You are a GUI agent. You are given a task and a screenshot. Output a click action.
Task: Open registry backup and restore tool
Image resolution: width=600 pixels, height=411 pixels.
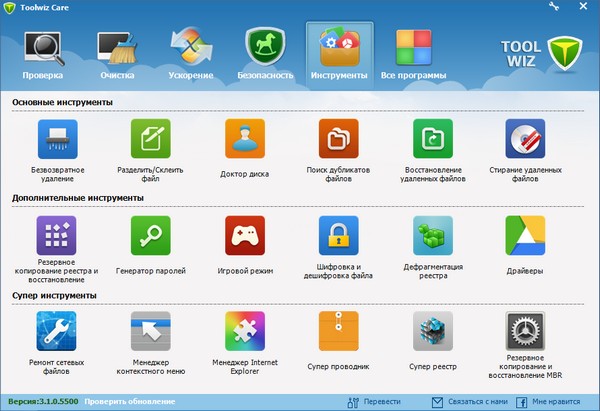[56, 235]
